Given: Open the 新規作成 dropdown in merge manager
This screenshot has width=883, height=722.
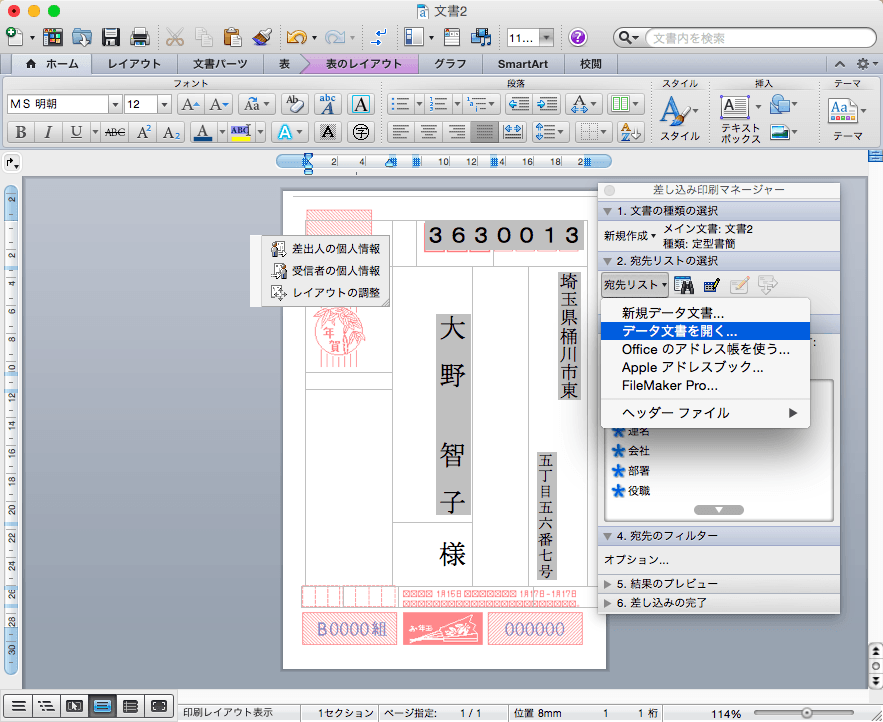Looking at the screenshot, I should (630, 236).
